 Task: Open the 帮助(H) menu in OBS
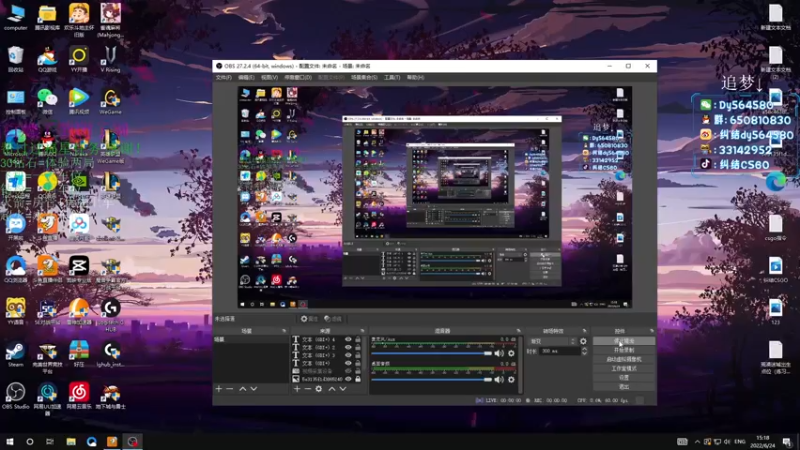415,78
